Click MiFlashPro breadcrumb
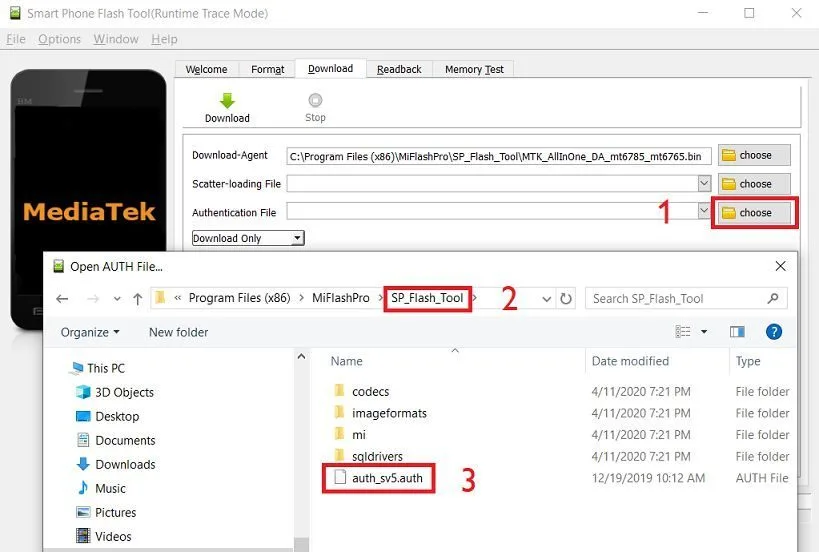This screenshot has width=819, height=552. (341, 298)
